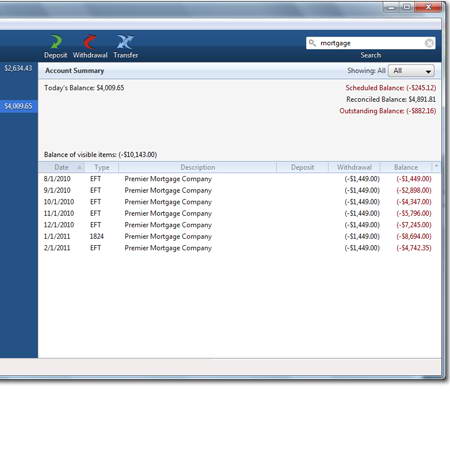This screenshot has height=450, width=450.
Task: Minimize the application window
Action: point(392,7)
